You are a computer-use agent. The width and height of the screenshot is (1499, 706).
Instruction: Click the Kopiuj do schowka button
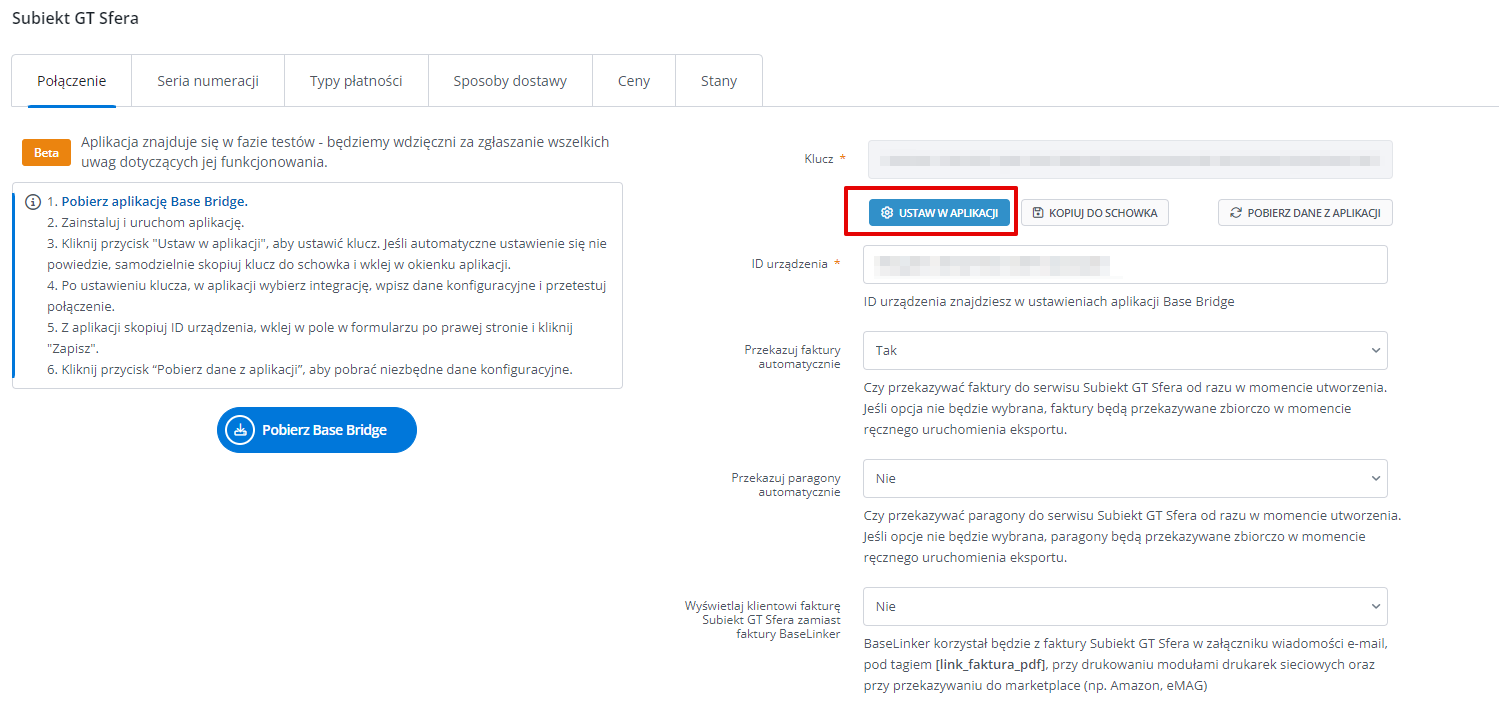coord(1095,212)
